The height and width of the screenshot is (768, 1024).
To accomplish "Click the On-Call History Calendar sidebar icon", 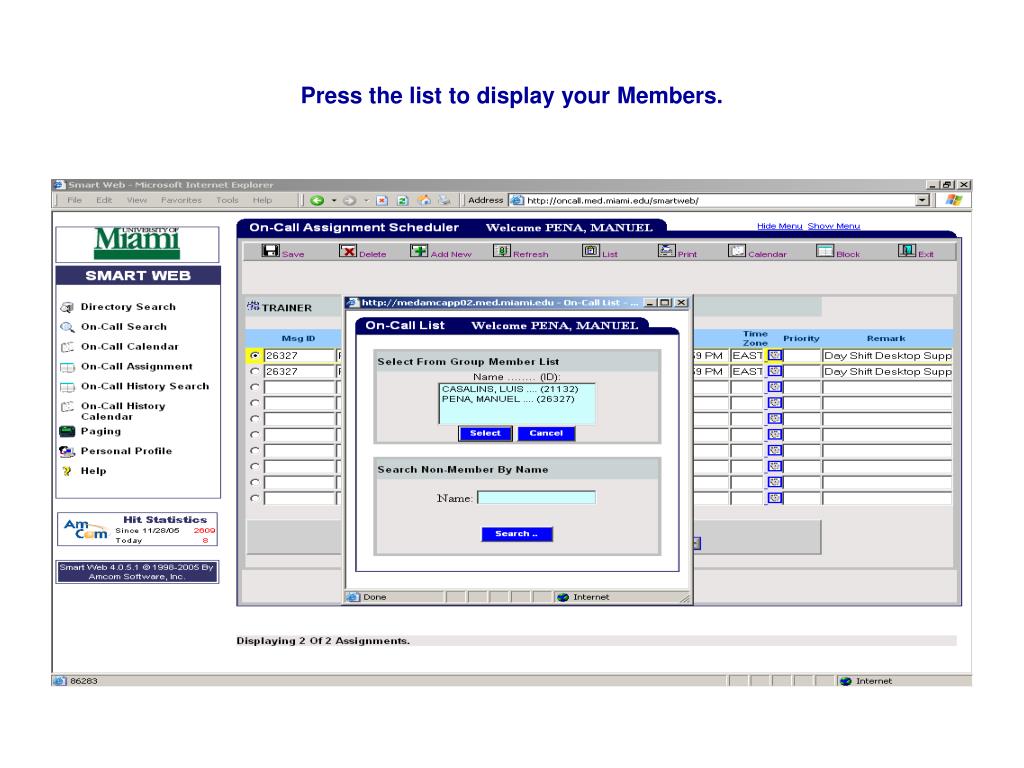I will tap(67, 406).
